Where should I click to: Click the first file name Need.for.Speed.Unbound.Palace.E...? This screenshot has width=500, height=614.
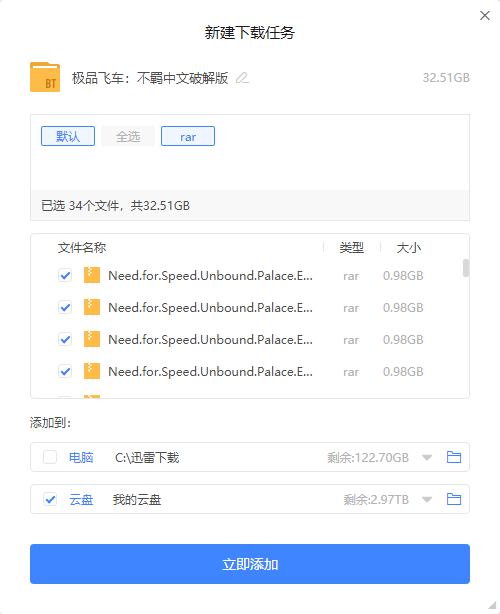click(x=210, y=276)
